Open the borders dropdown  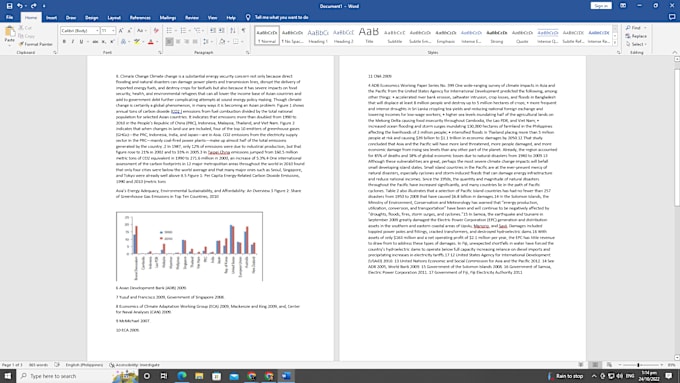tap(242, 42)
